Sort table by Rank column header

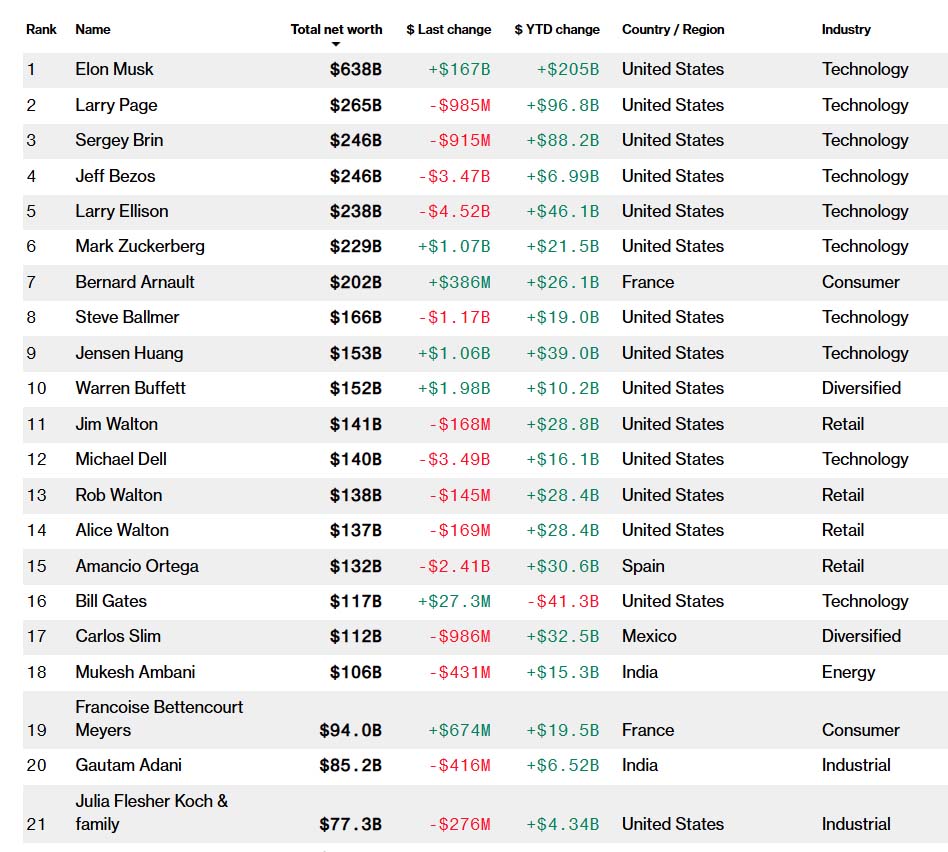41,29
